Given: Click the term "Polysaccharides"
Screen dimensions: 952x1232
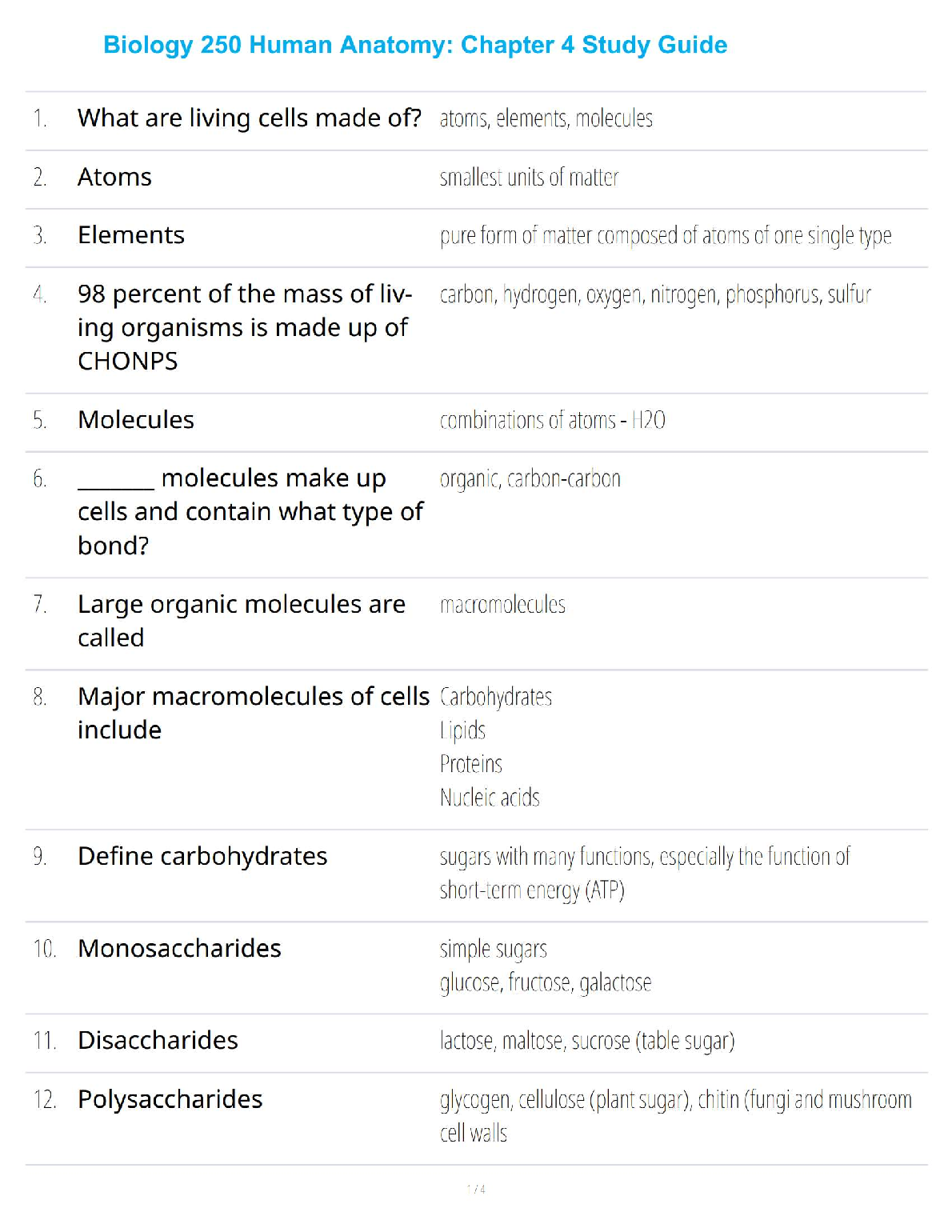Looking at the screenshot, I should (x=170, y=1100).
